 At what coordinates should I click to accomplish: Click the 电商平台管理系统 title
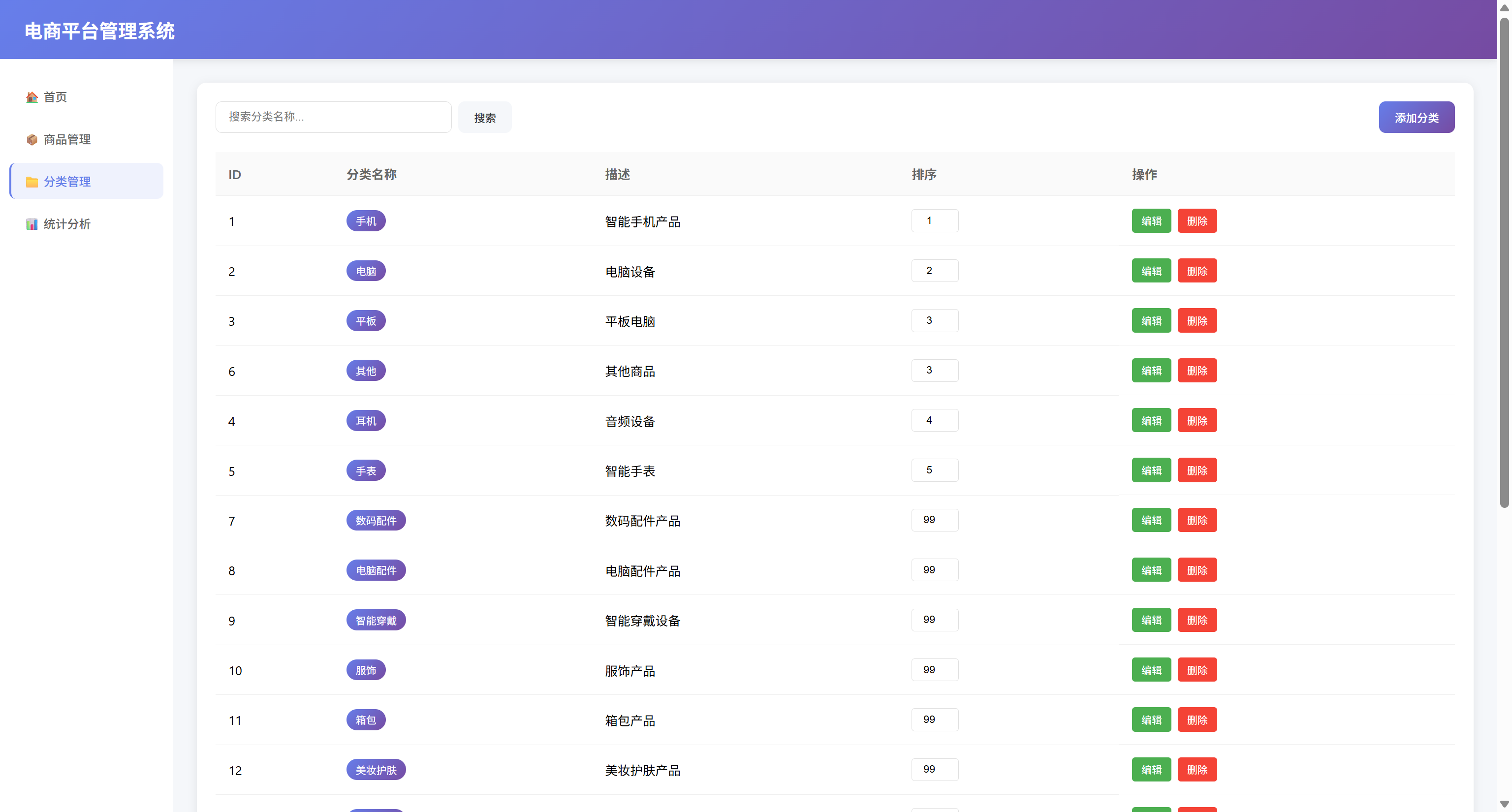(100, 31)
